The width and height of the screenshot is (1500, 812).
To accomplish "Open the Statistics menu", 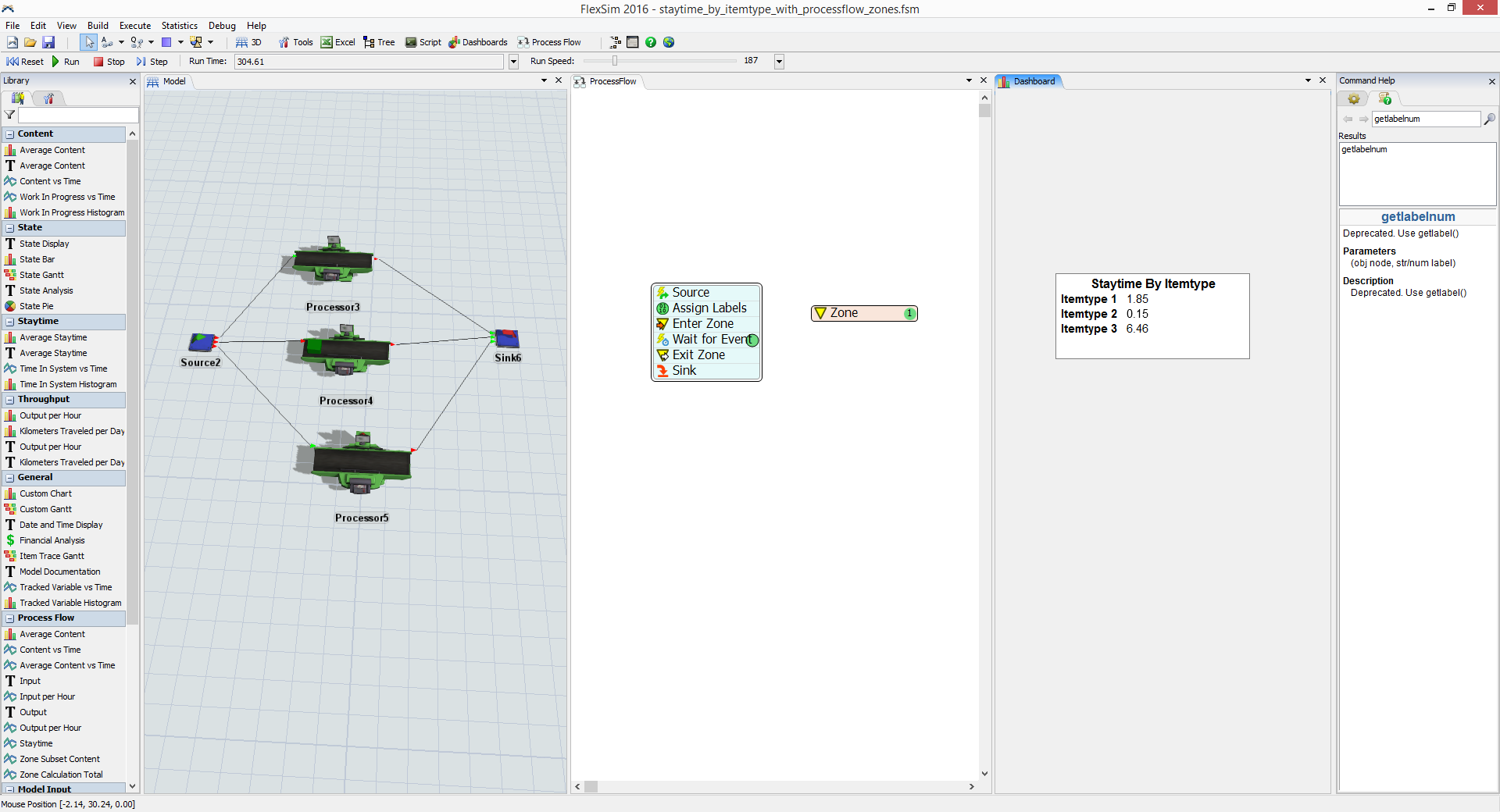I will [179, 26].
